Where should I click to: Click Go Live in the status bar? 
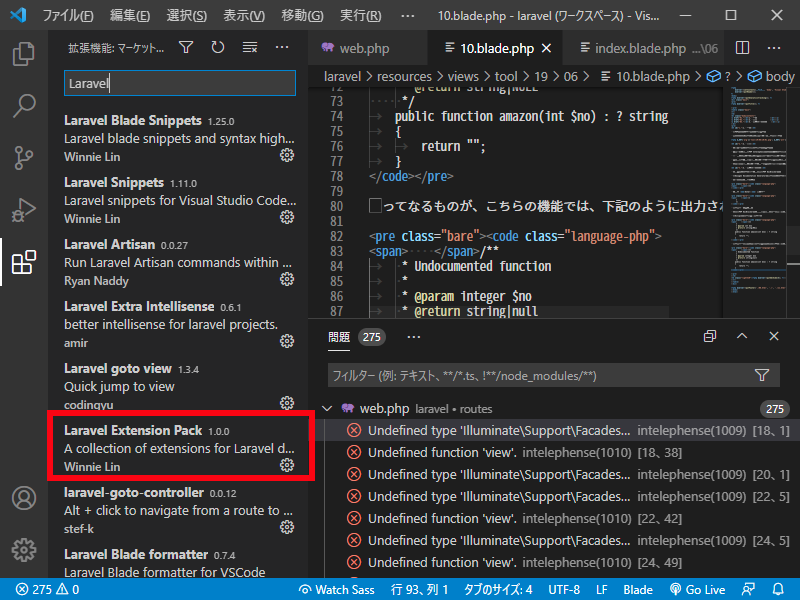pos(697,590)
